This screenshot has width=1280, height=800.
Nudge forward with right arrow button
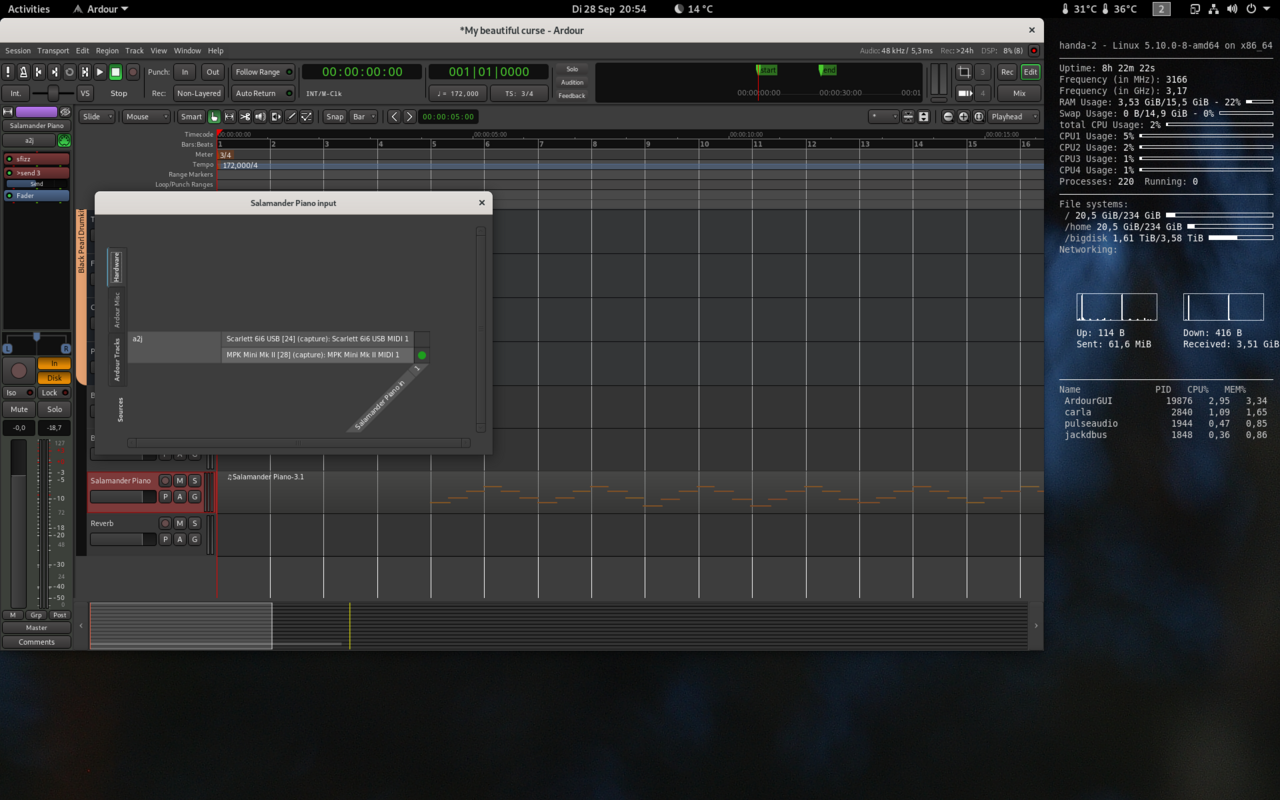pos(409,117)
